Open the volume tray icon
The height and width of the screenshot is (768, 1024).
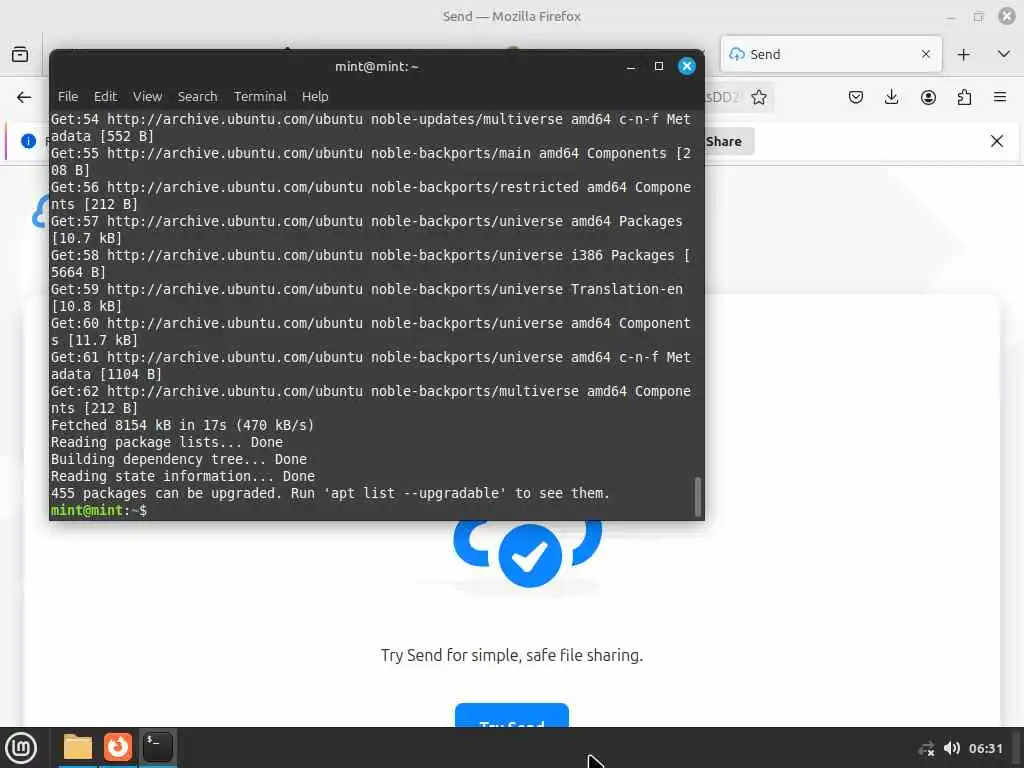(952, 748)
